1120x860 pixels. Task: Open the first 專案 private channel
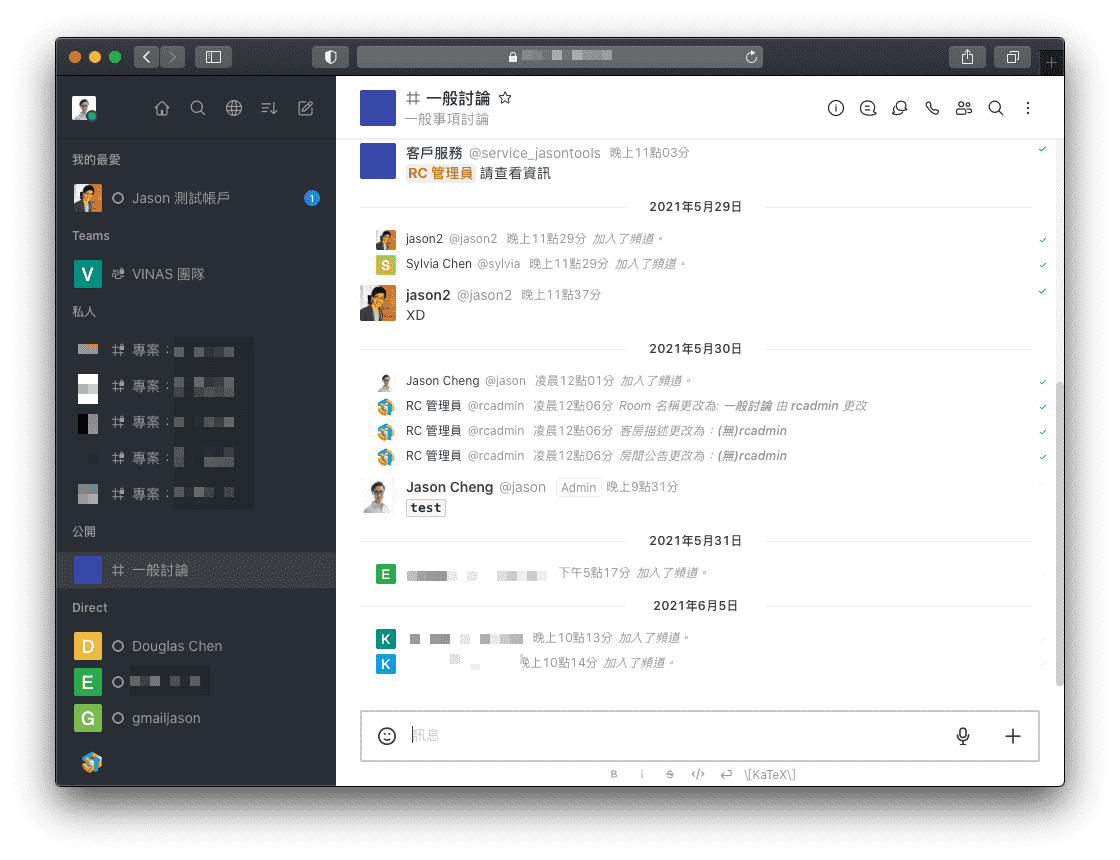point(196,350)
